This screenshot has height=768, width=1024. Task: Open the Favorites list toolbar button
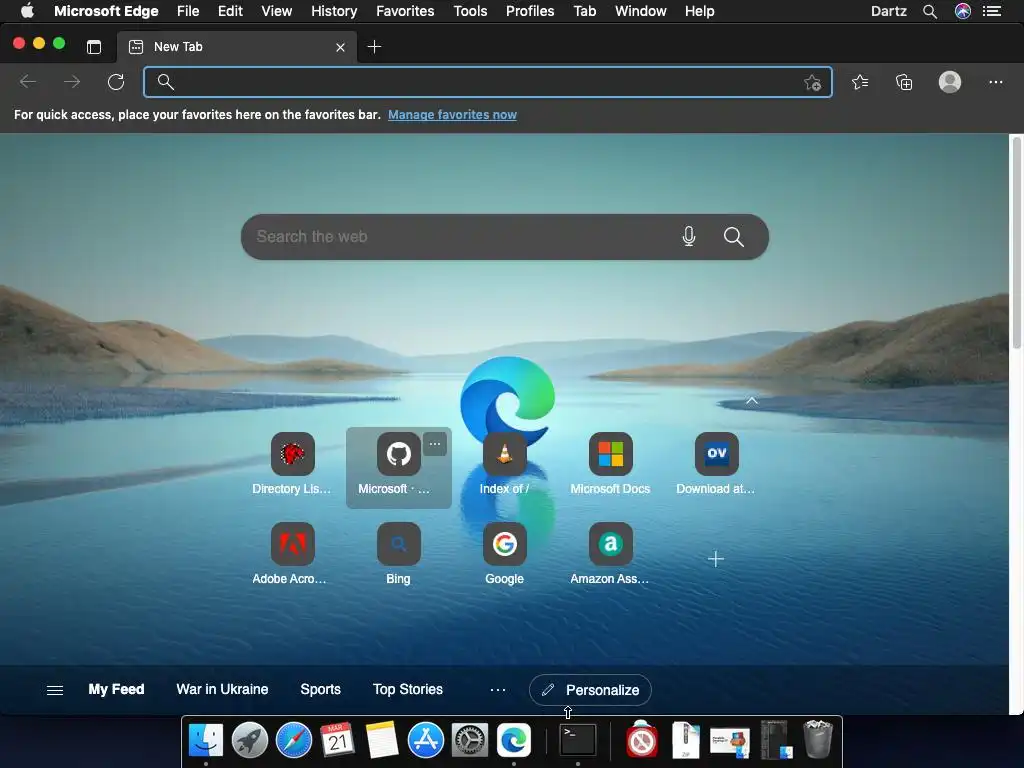(x=860, y=82)
